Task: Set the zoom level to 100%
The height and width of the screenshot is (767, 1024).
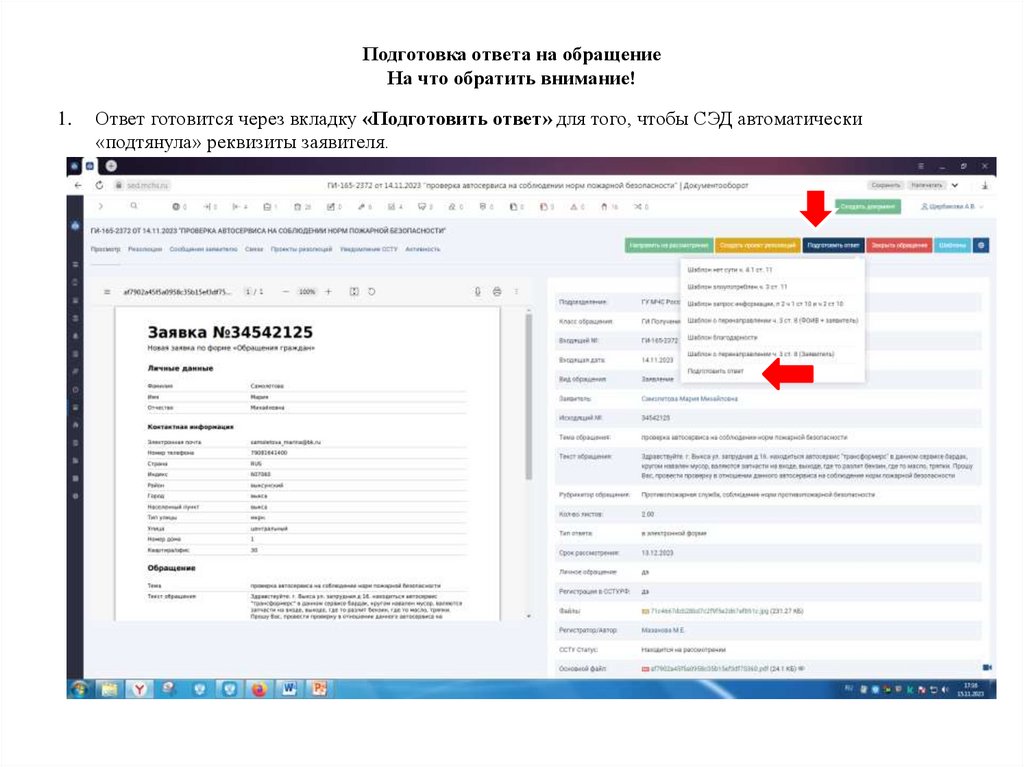Action: tap(305, 292)
